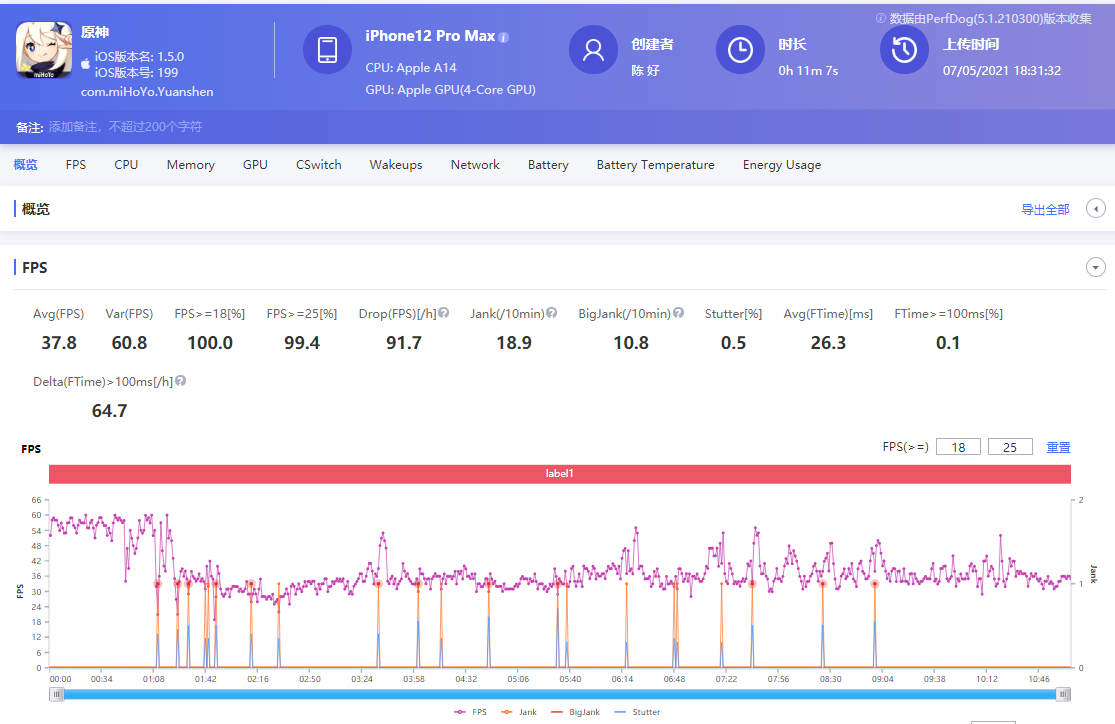The height and width of the screenshot is (724, 1115).
Task: Collapse the FPS section with down arrow
Action: (1096, 267)
